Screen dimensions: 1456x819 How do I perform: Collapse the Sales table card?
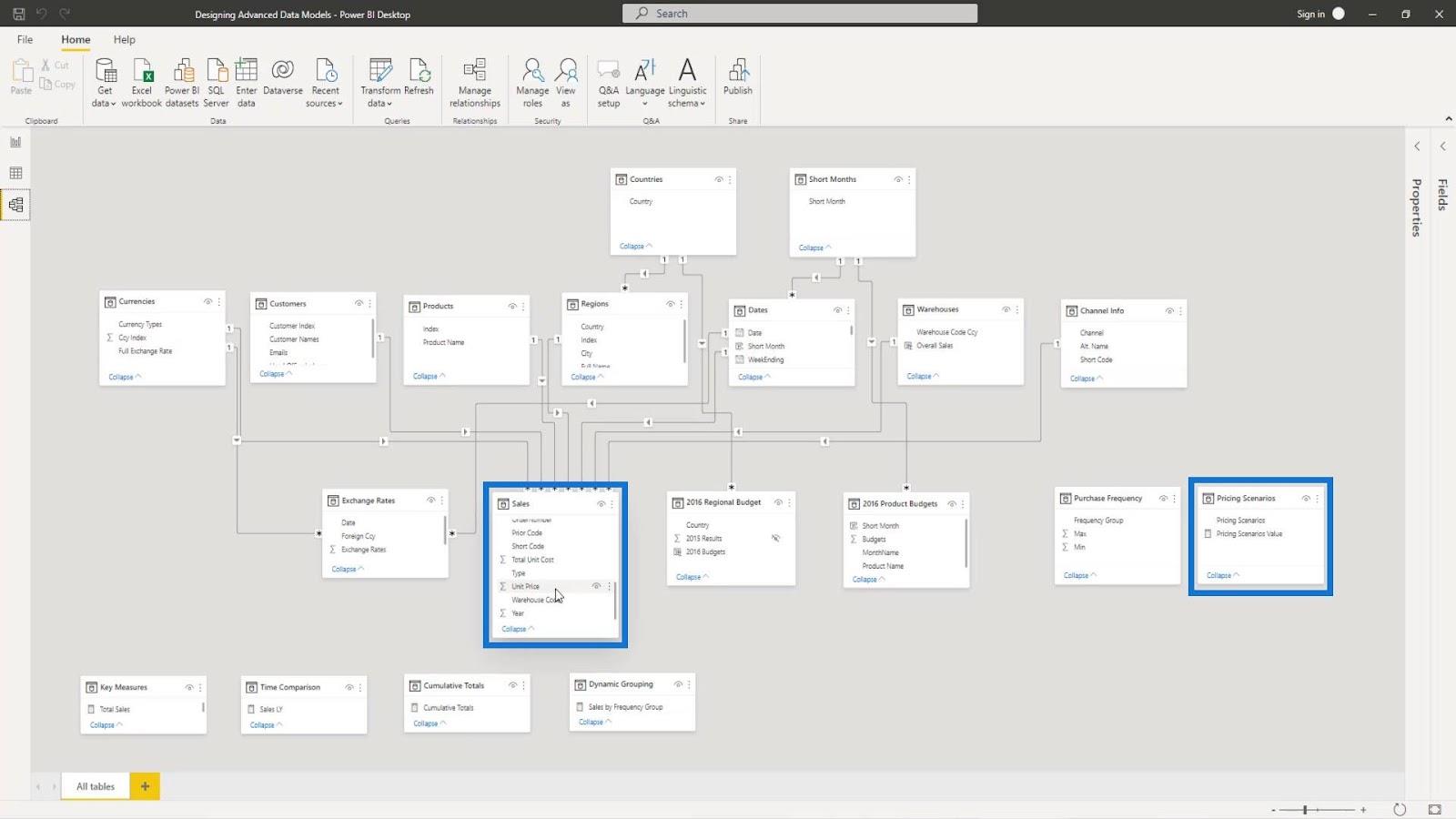[x=518, y=629]
